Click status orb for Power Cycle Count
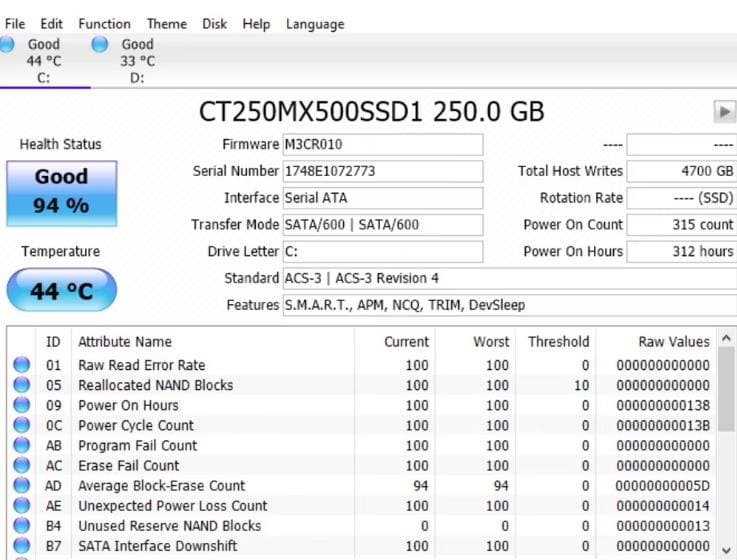This screenshot has width=737, height=560. point(21,425)
